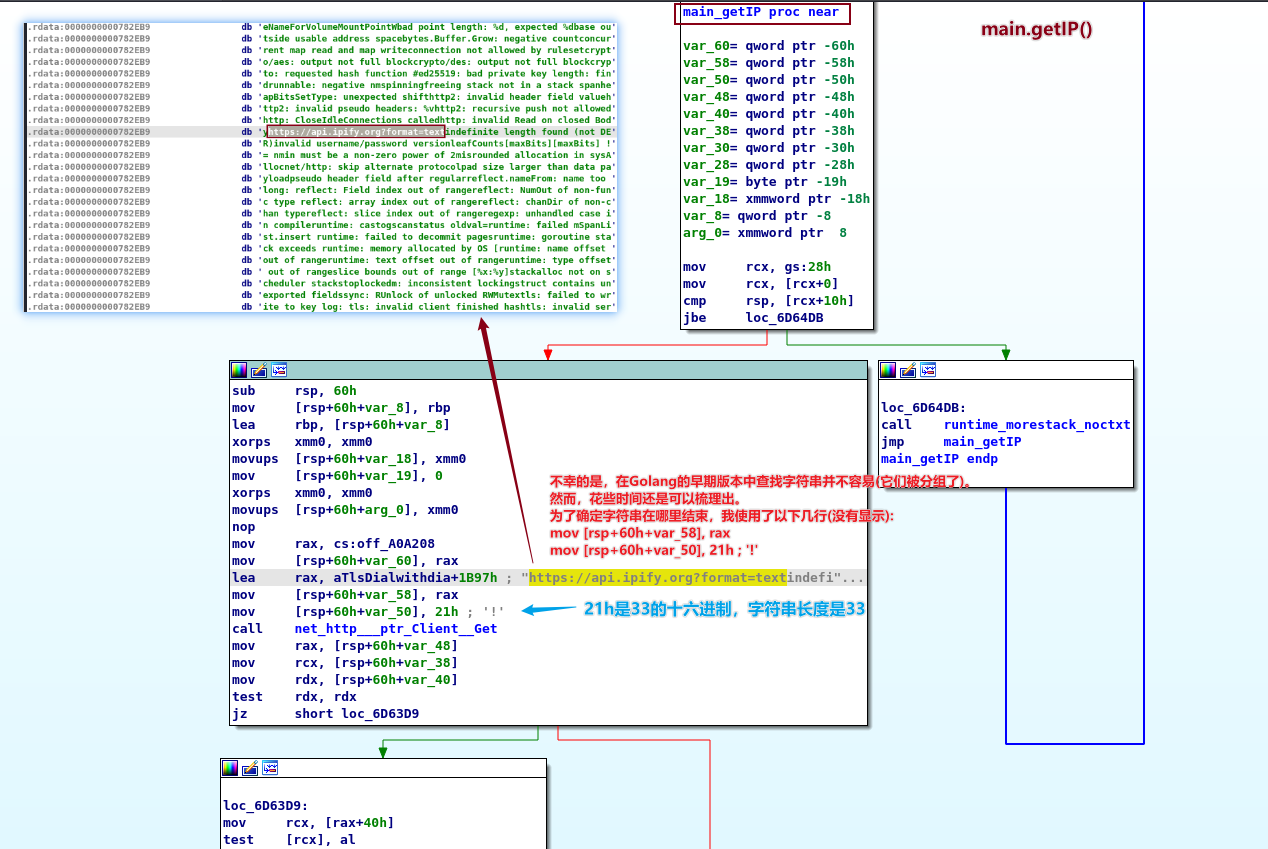Click yellow highlighted URL comment in lea line
Screen dimensions: 1268x849
(x=657, y=578)
